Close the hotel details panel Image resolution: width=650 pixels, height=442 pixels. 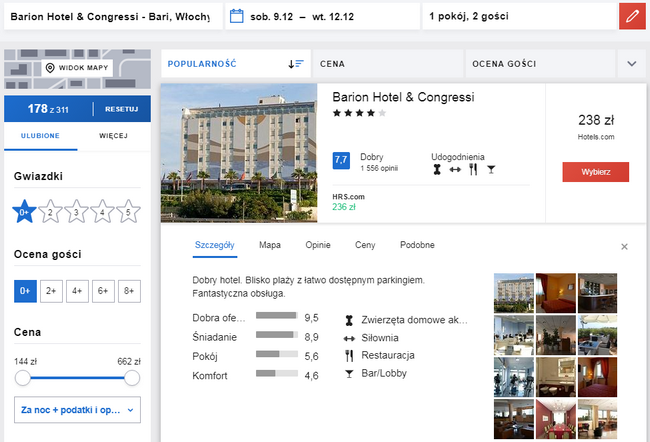[x=624, y=247]
